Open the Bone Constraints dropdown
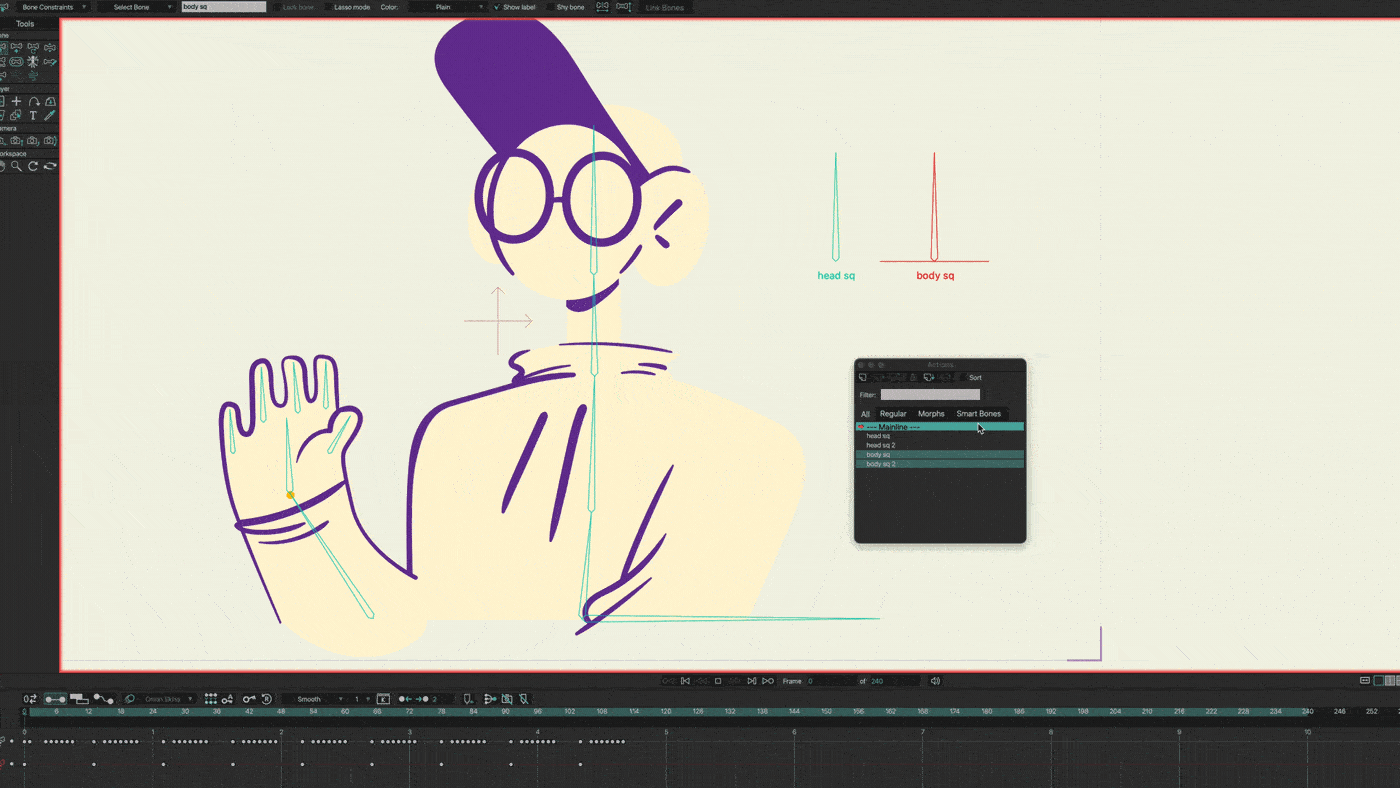 tap(52, 7)
